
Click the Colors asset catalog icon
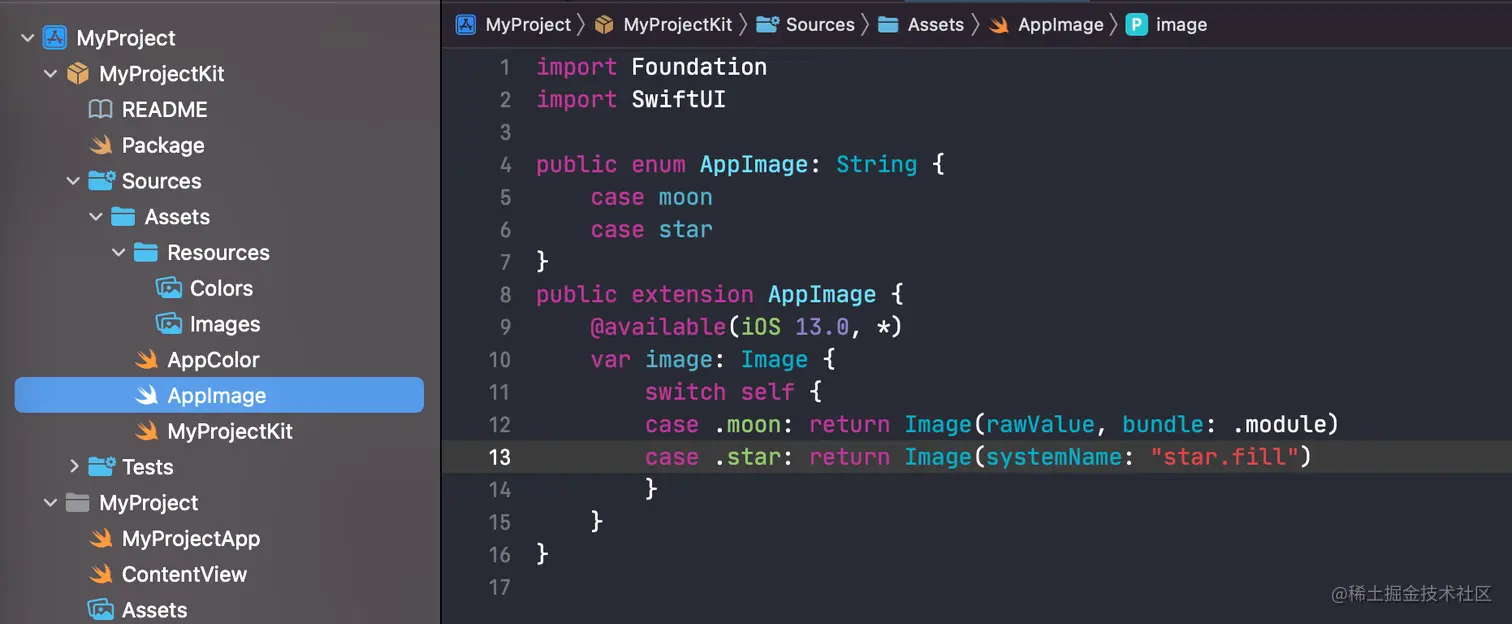[169, 288]
